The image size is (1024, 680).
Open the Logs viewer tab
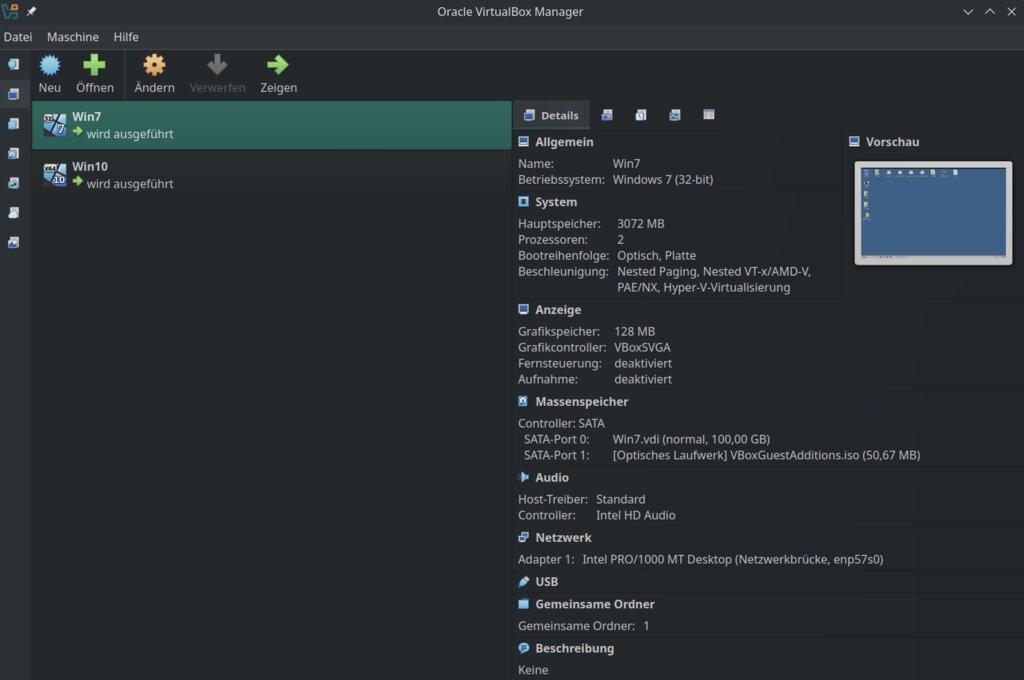(x=641, y=115)
